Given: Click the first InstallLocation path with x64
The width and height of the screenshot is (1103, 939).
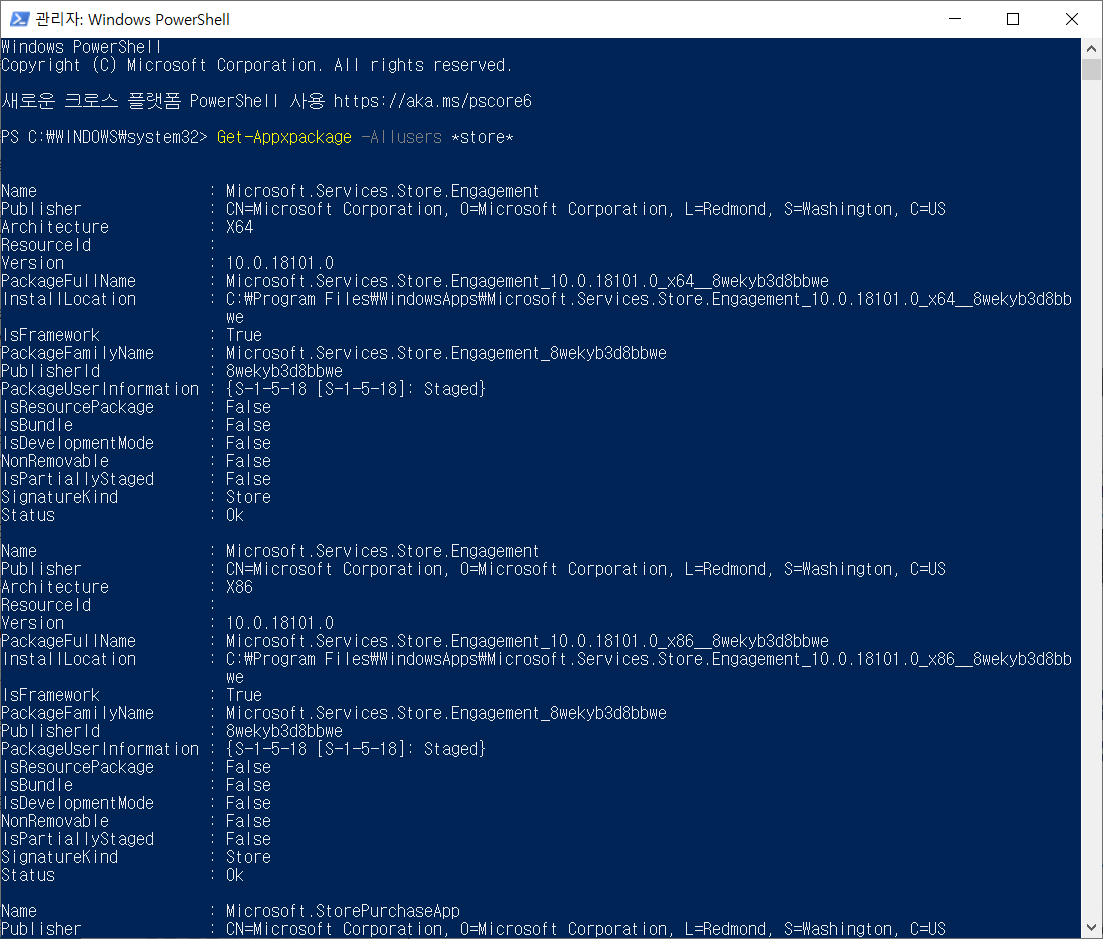Looking at the screenshot, I should 649,308.
